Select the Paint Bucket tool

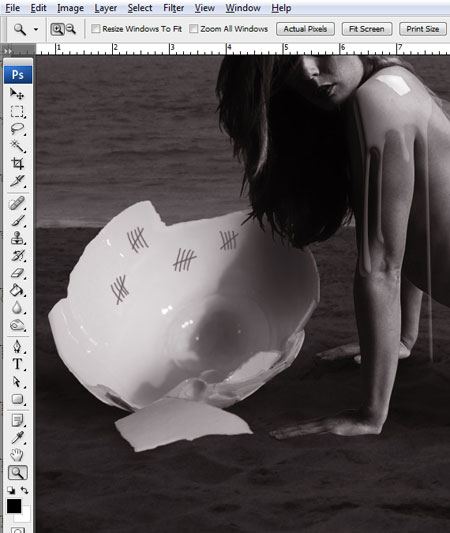click(17, 291)
